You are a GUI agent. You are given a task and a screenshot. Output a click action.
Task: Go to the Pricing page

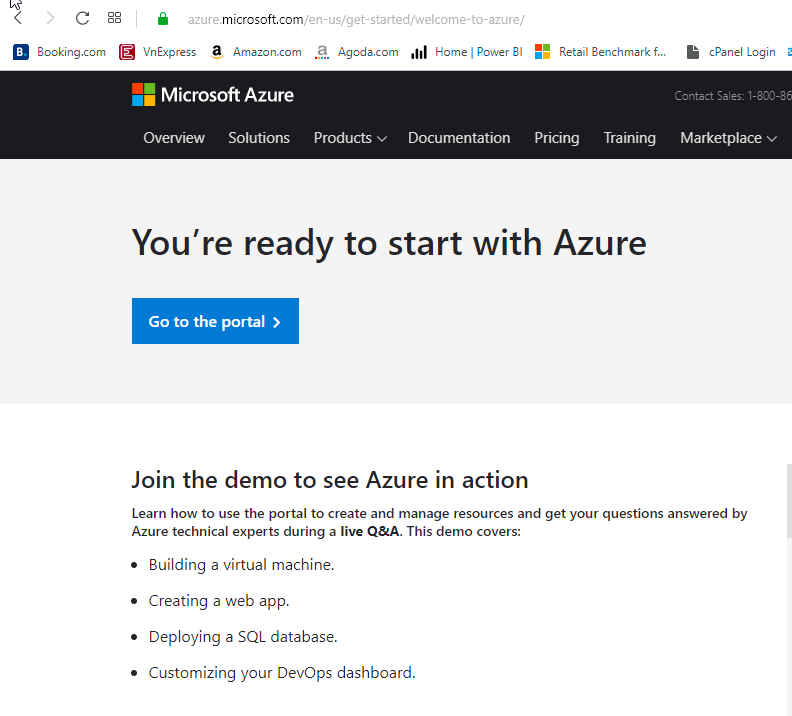(557, 138)
